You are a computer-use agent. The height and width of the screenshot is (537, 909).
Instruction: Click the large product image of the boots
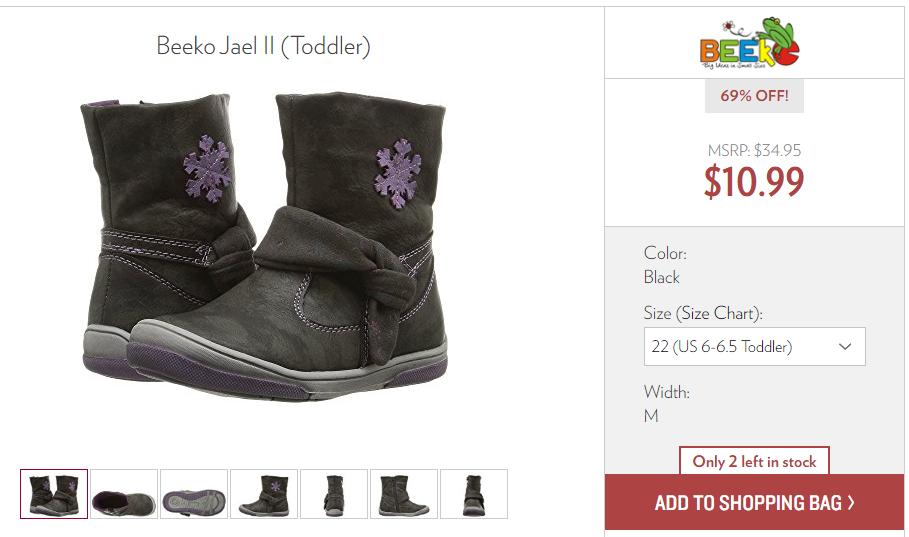click(x=264, y=246)
